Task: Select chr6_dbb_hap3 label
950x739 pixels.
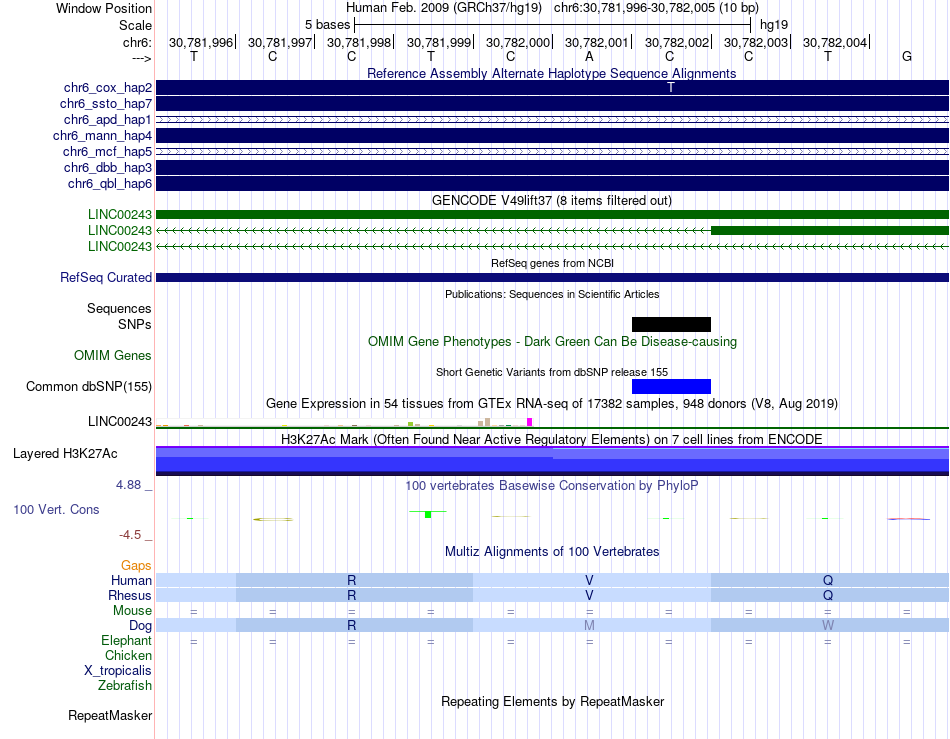Action: 108,167
